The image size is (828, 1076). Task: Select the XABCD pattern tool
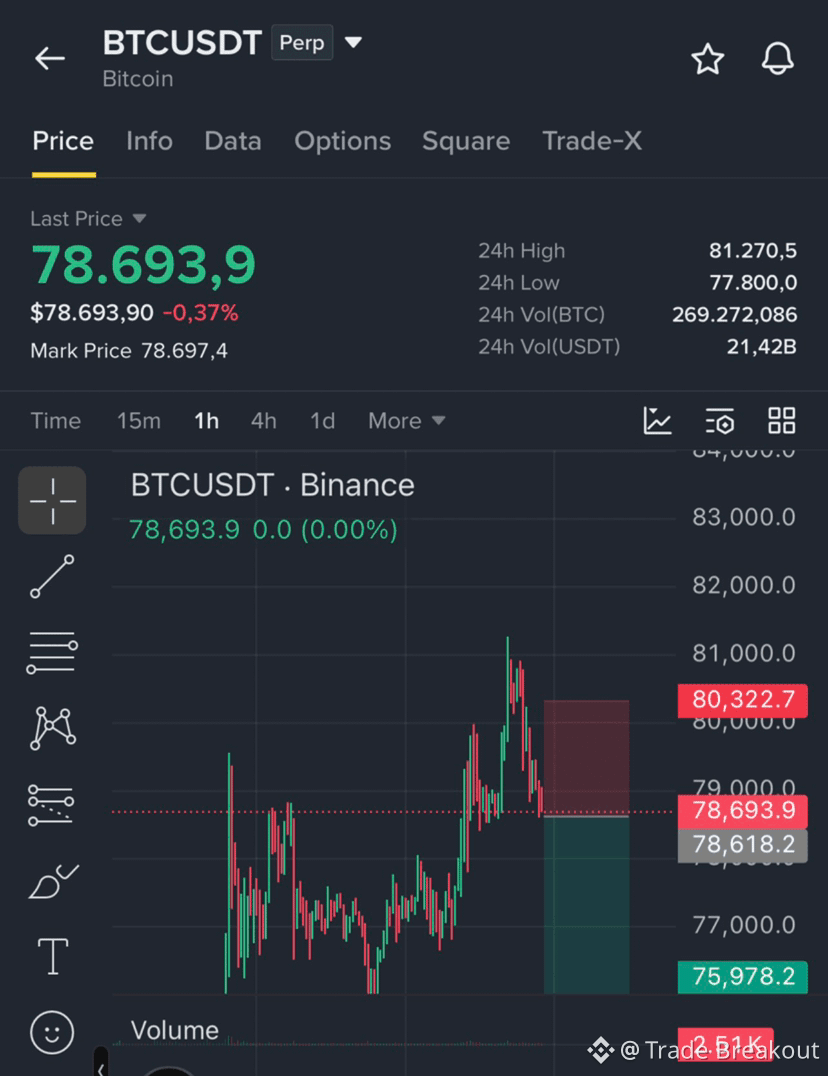click(x=52, y=727)
